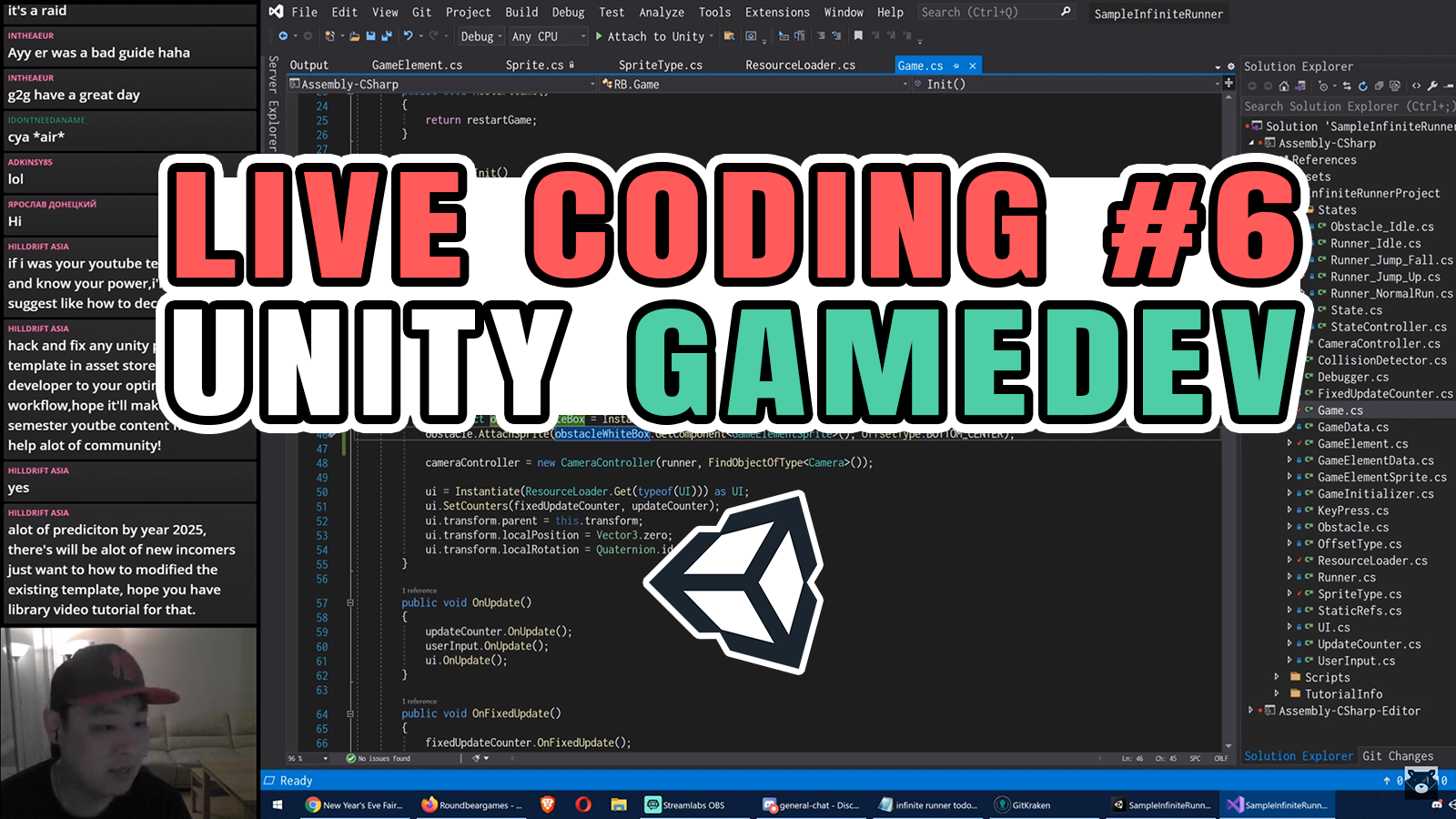
Task: Open the Any CPU platform dropdown
Action: (549, 36)
